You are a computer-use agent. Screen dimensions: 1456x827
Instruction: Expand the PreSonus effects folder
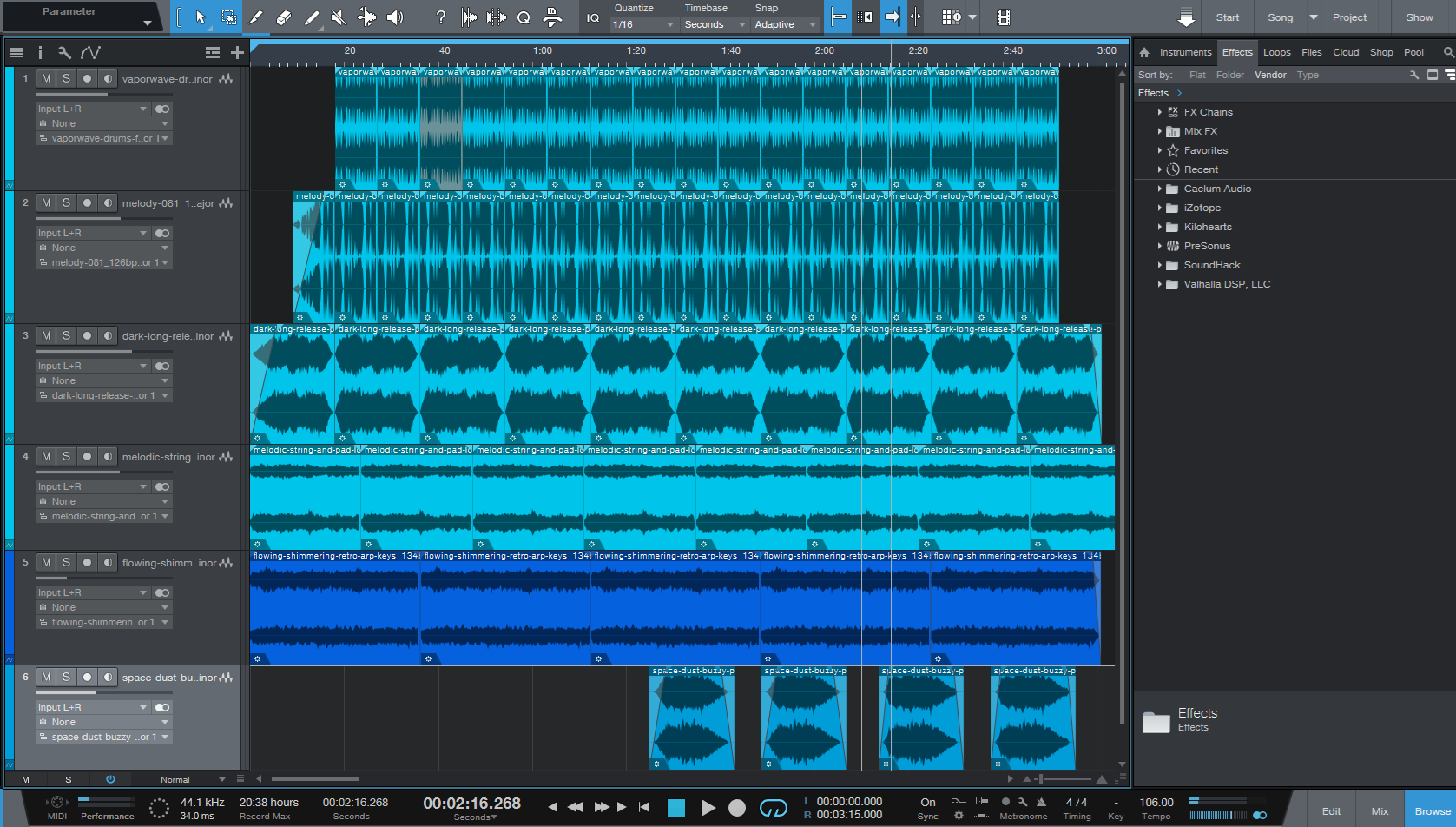tap(1160, 246)
